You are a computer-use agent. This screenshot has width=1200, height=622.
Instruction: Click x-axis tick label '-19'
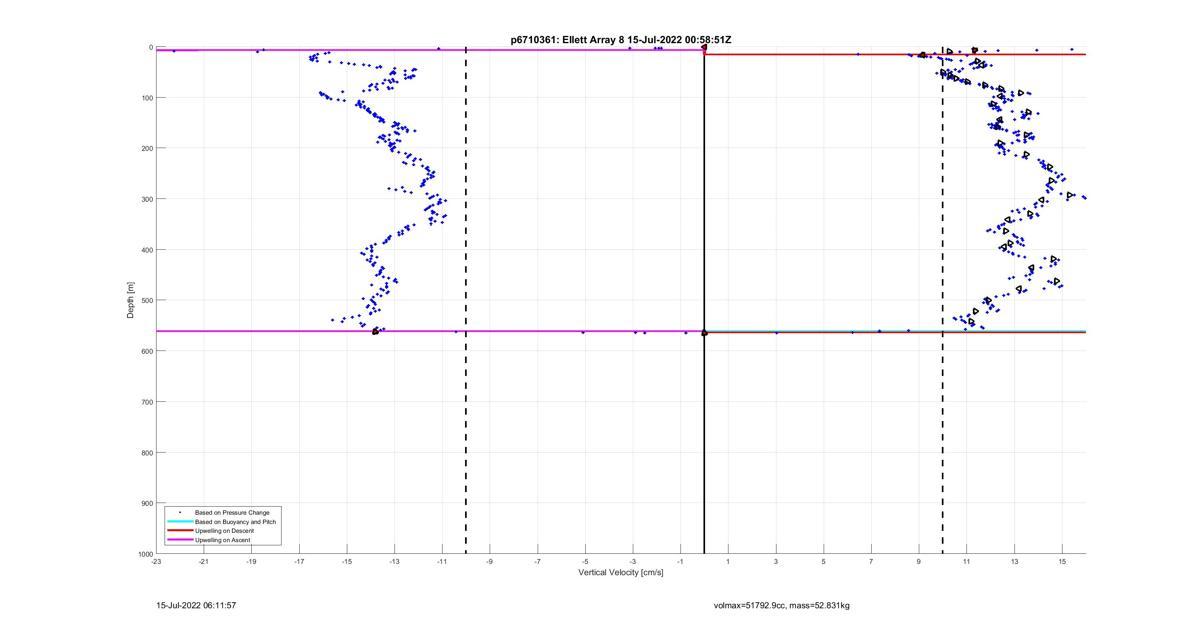click(x=251, y=562)
